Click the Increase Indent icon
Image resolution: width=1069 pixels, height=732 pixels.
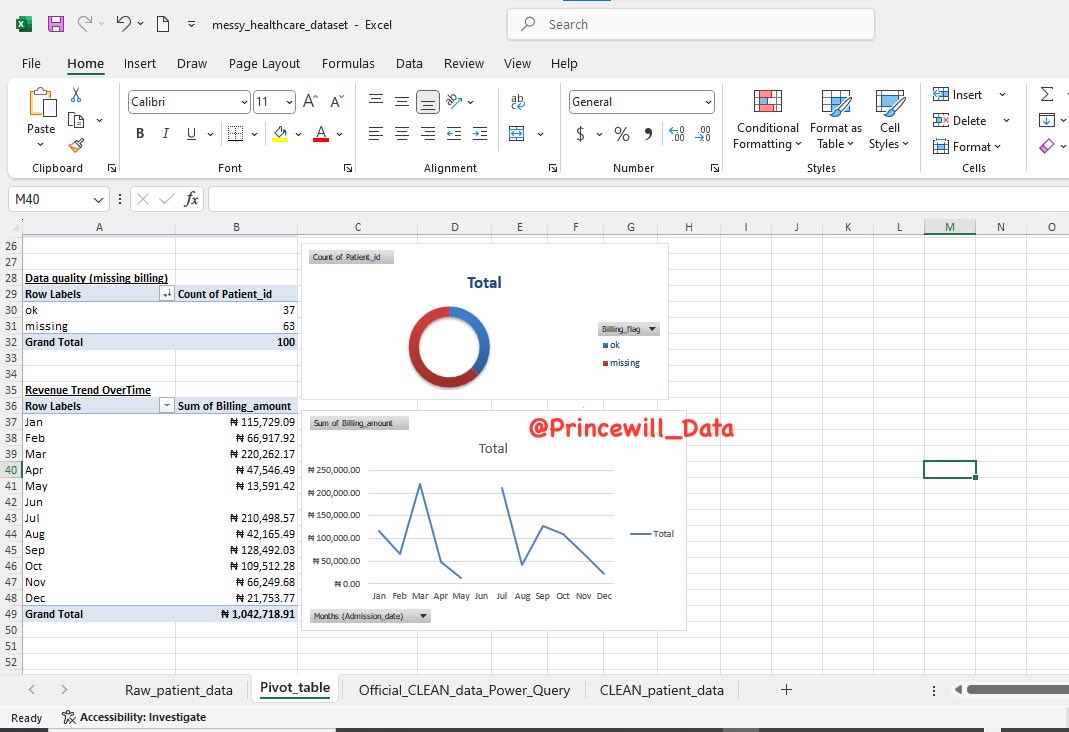(480, 134)
